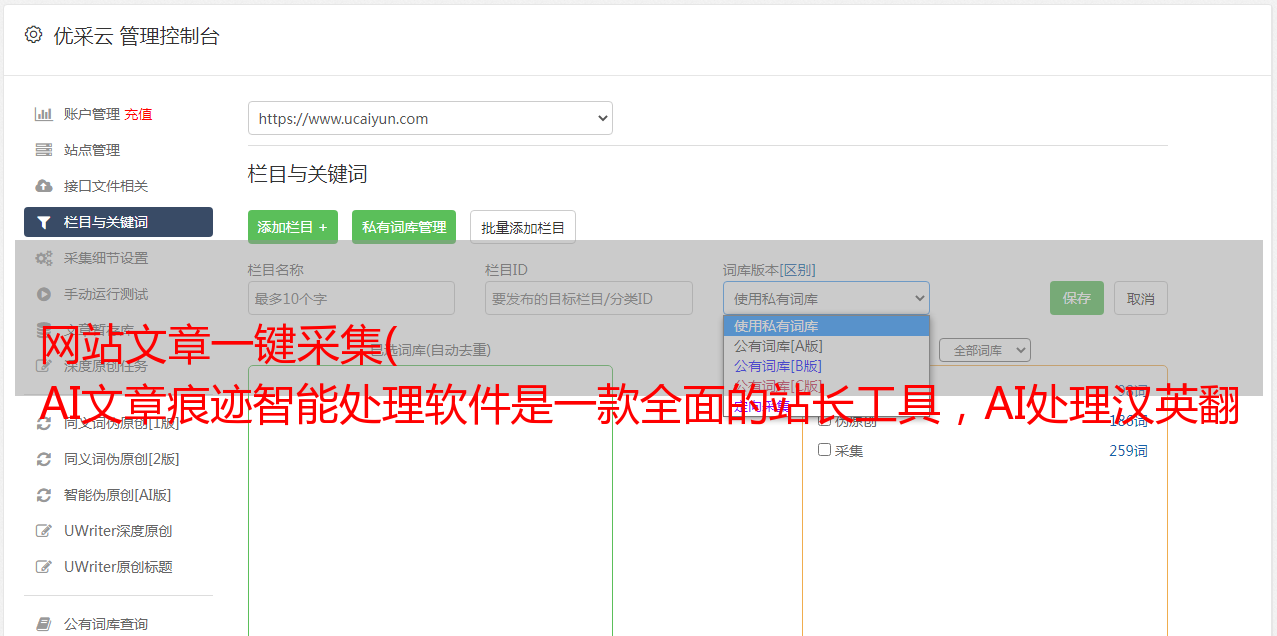Open the site URL dropdown https://www.ucaiyun.com
Screen dimensions: 1277x636
pos(430,118)
